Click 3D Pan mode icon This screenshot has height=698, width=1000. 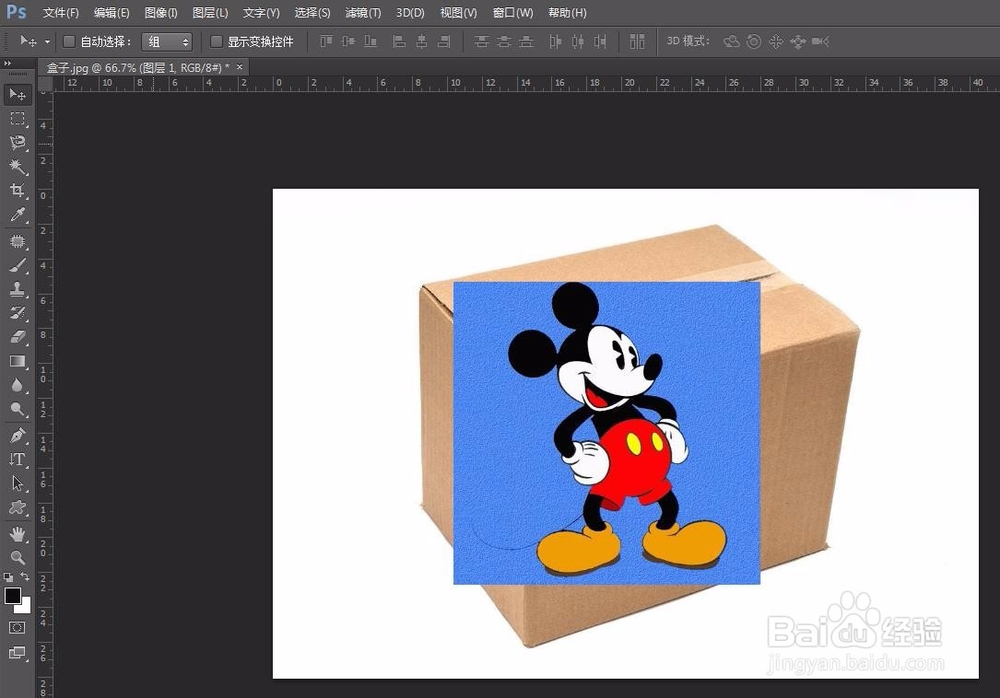click(776, 41)
